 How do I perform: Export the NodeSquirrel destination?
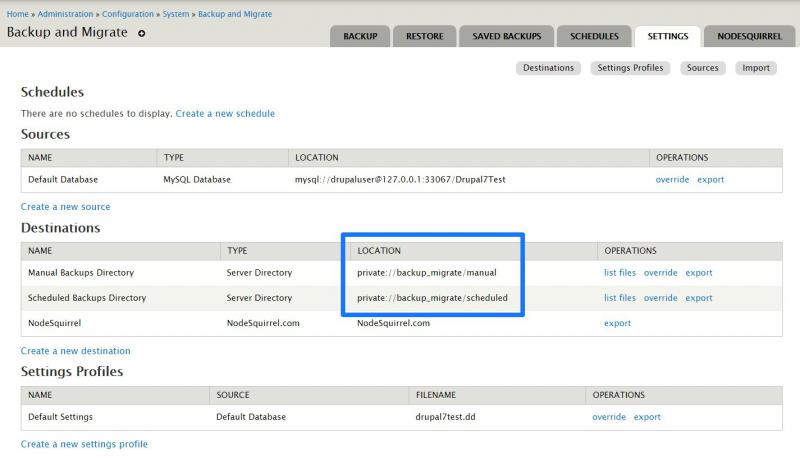pyautogui.click(x=617, y=323)
